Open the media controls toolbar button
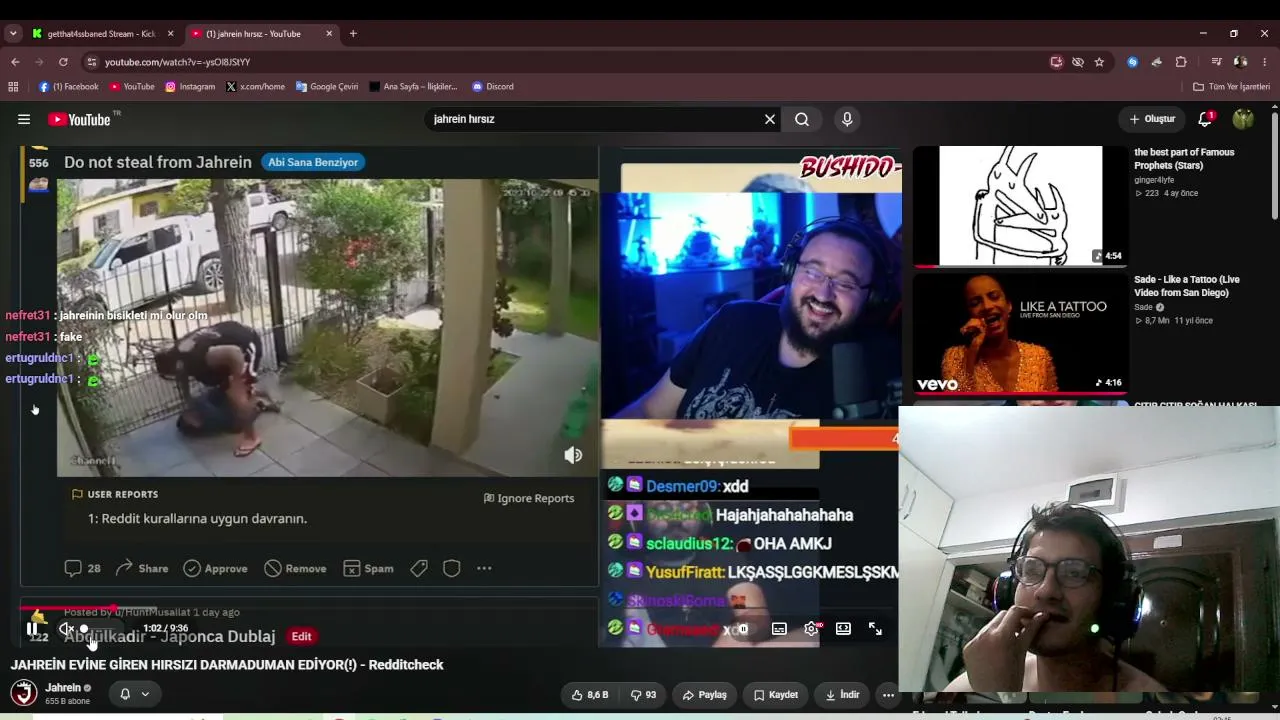 (1216, 62)
